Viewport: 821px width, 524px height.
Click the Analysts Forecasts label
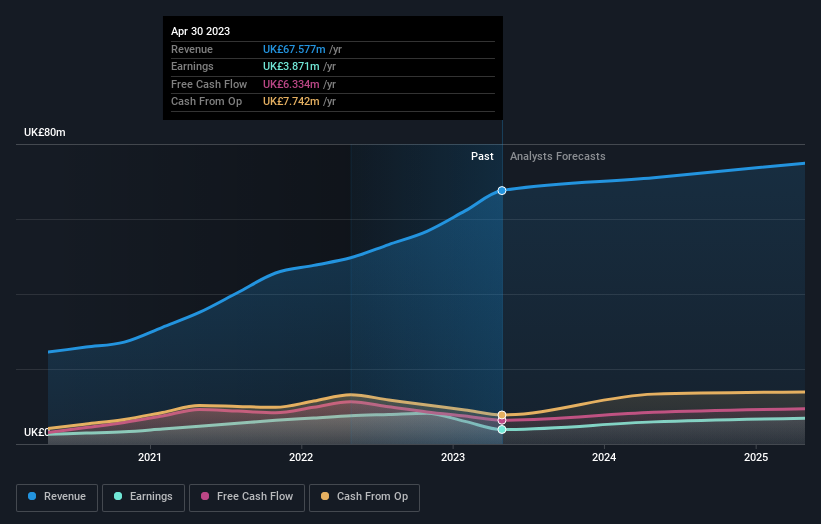[558, 156]
